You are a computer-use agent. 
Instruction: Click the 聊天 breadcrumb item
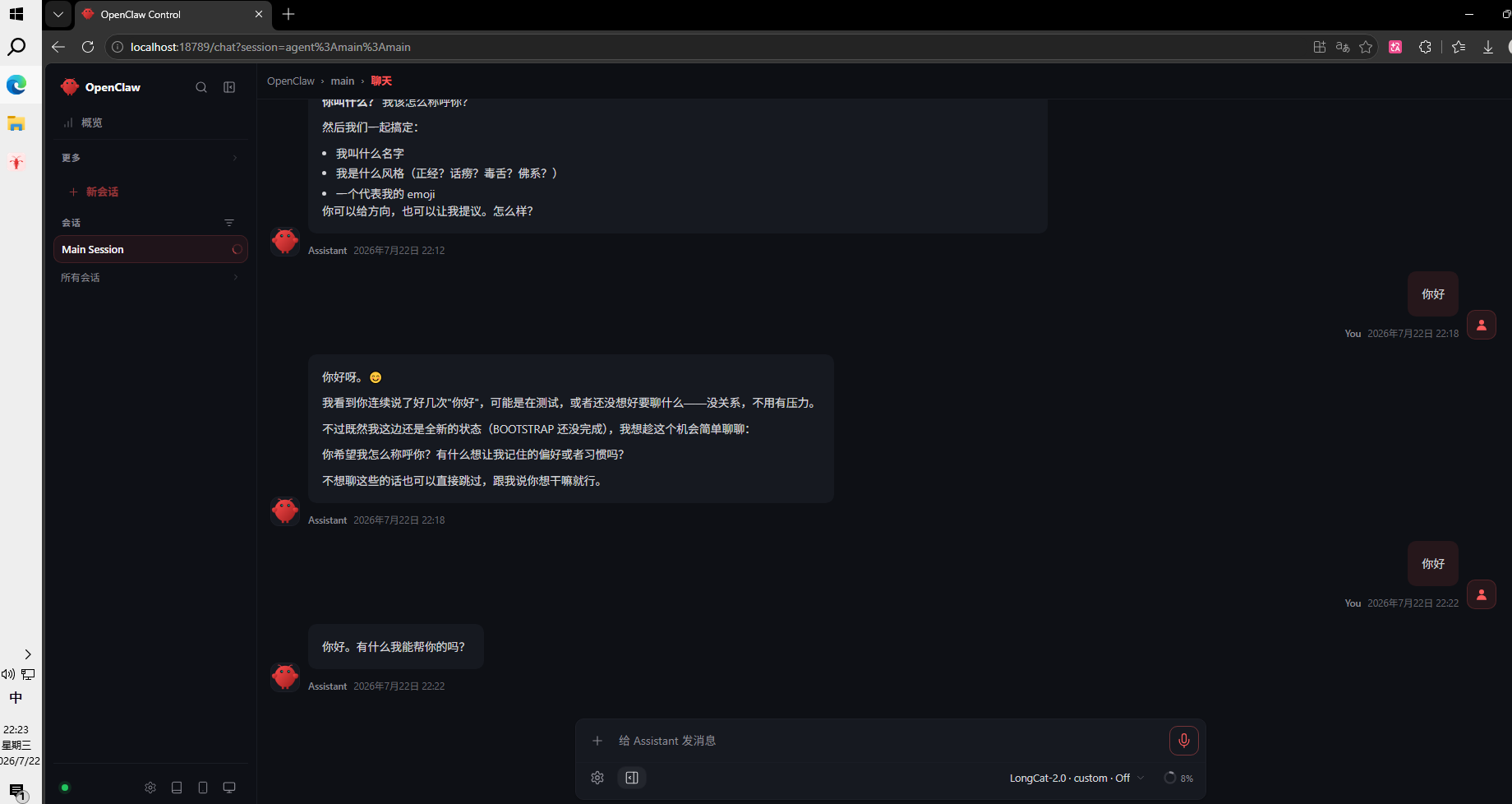[x=381, y=81]
